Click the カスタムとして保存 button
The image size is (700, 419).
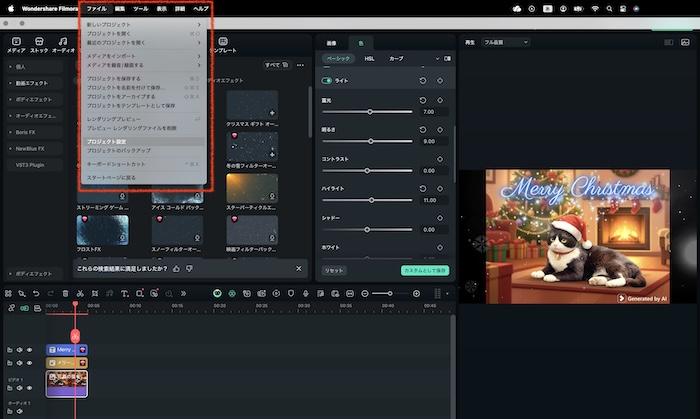[425, 270]
